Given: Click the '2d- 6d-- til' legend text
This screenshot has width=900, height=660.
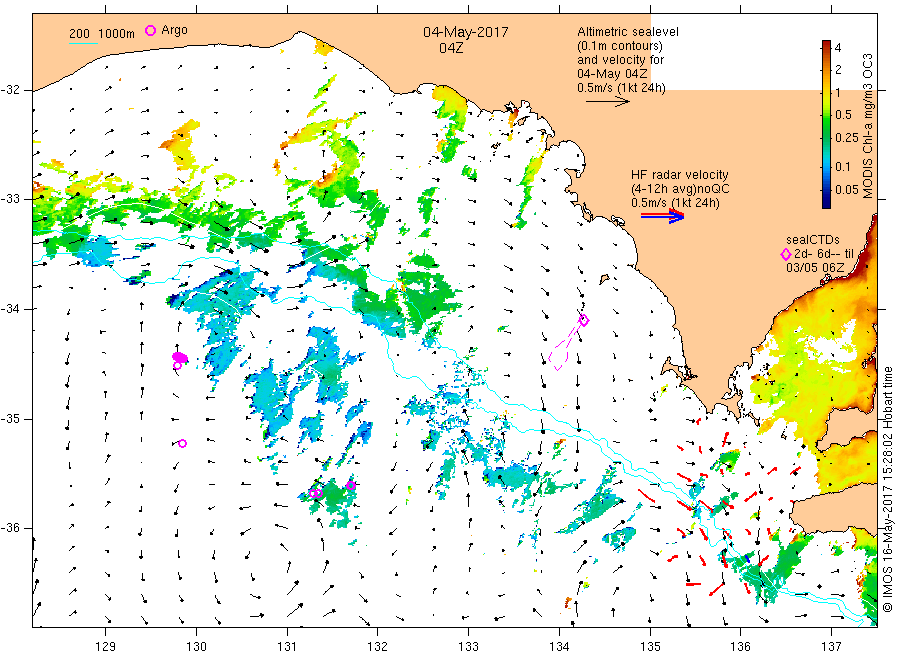Looking at the screenshot, I should (824, 254).
